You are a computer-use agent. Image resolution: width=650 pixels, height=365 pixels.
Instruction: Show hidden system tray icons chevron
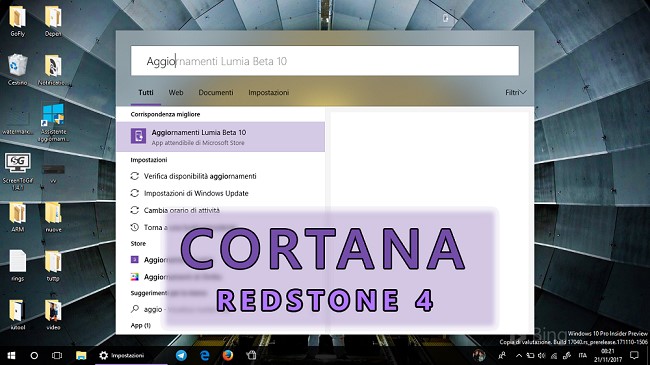point(519,355)
